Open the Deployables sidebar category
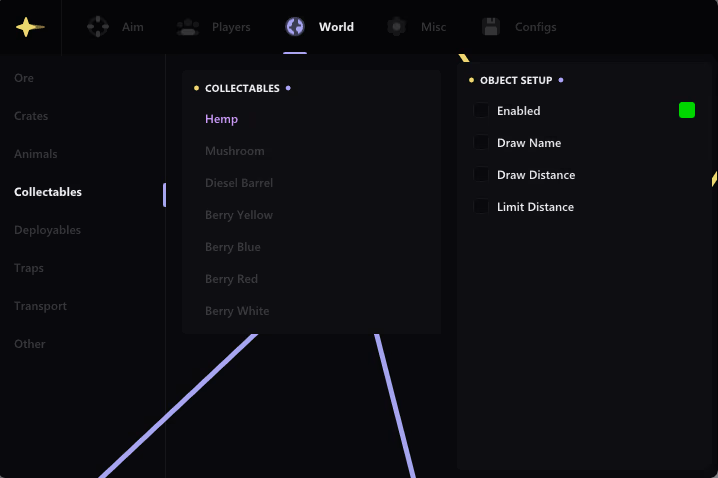Image resolution: width=718 pixels, height=478 pixels. 48,230
